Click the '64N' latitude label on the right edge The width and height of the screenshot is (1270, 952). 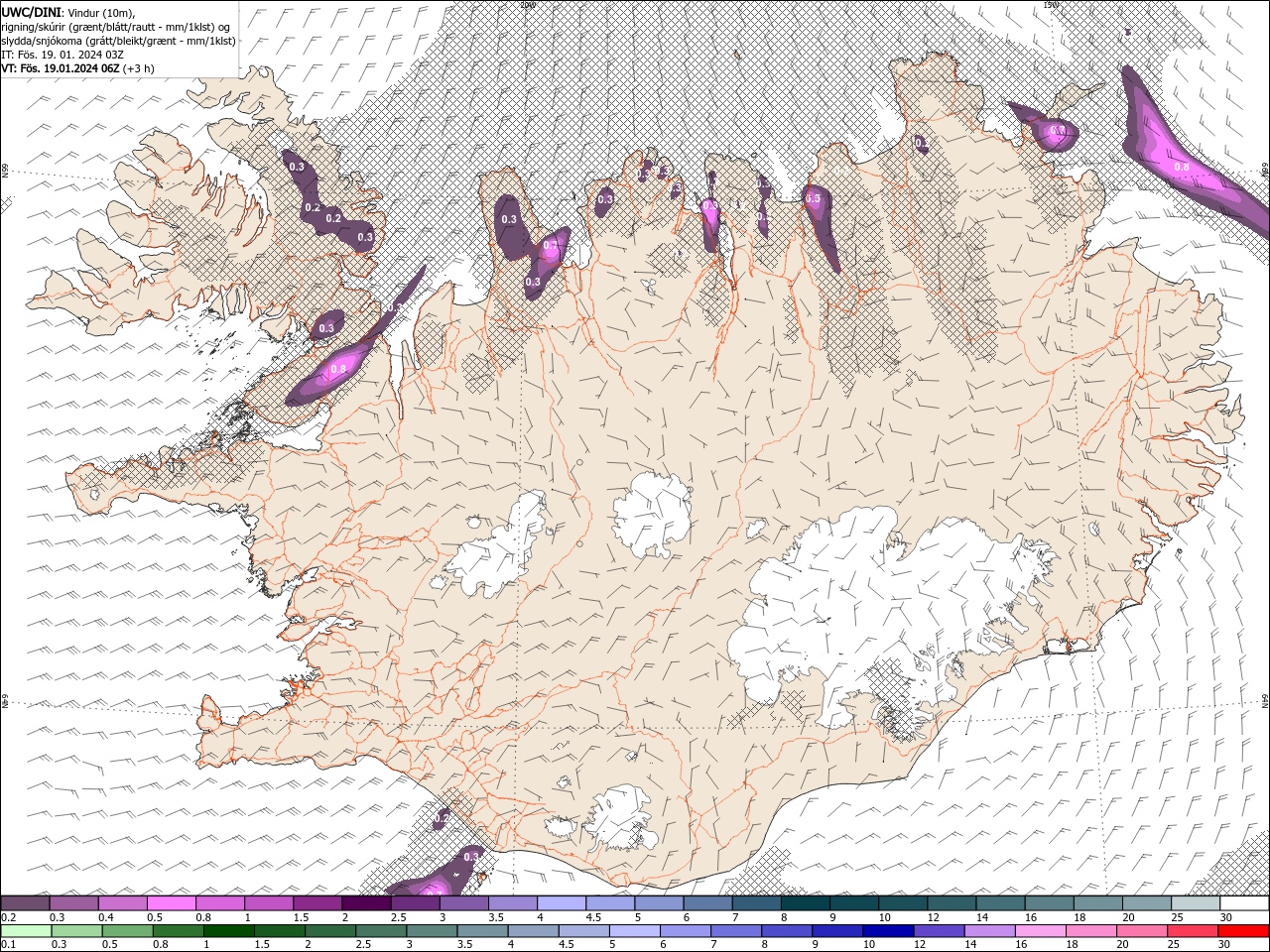tap(1265, 700)
